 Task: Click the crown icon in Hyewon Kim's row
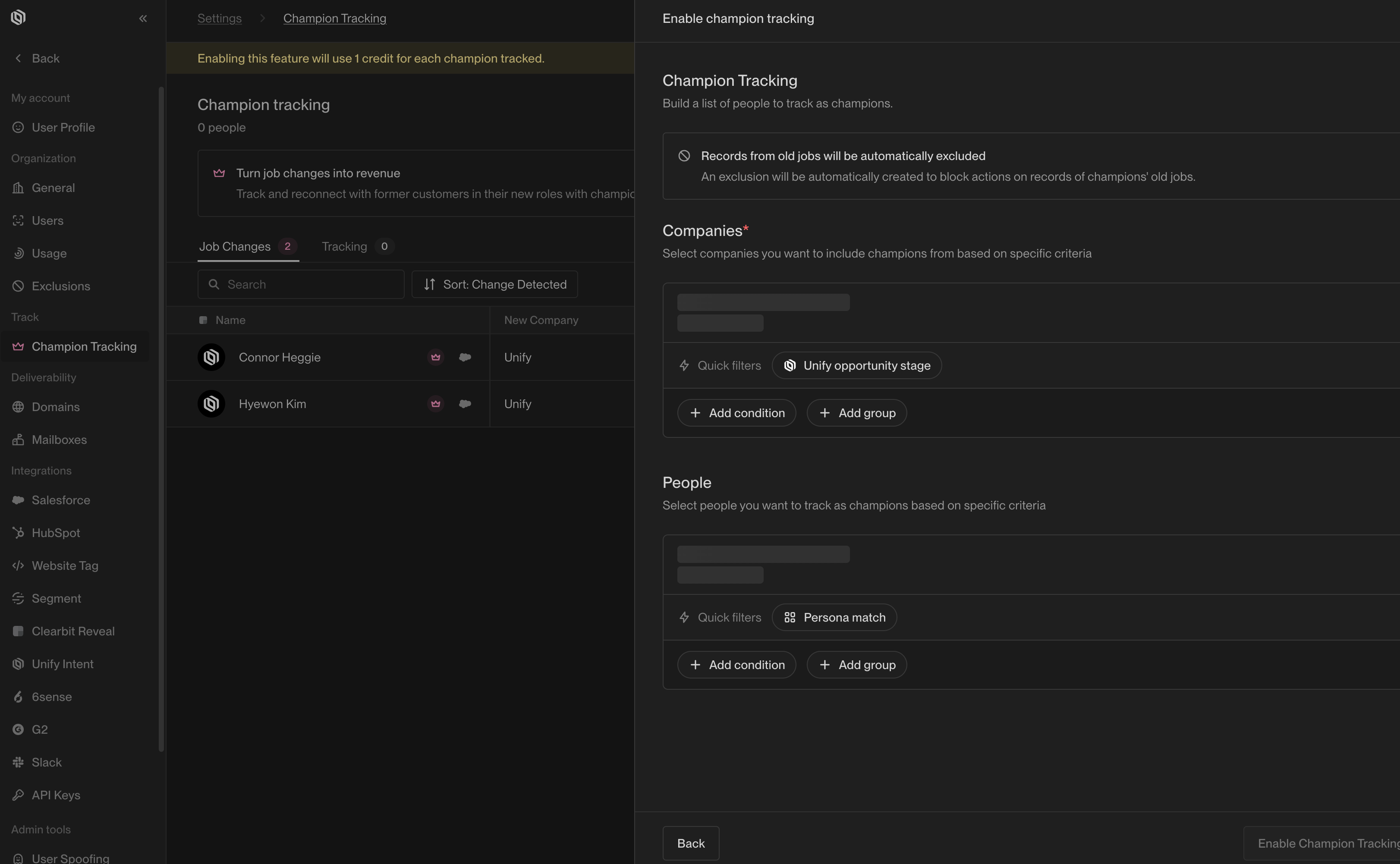point(436,404)
